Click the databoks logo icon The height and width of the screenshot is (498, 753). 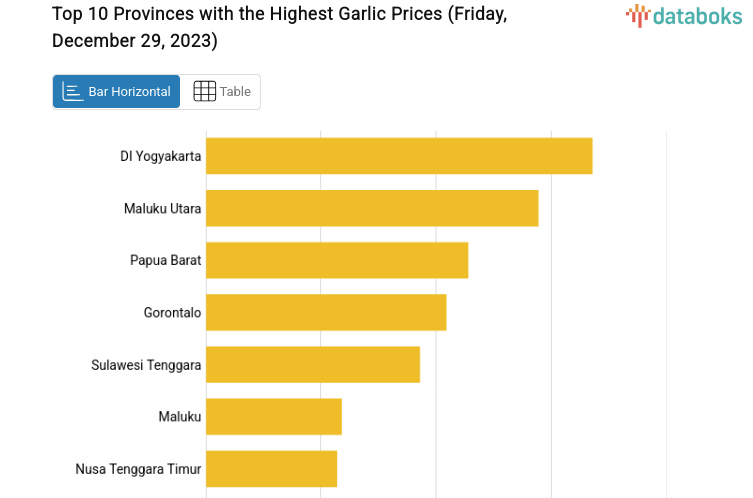(x=638, y=15)
